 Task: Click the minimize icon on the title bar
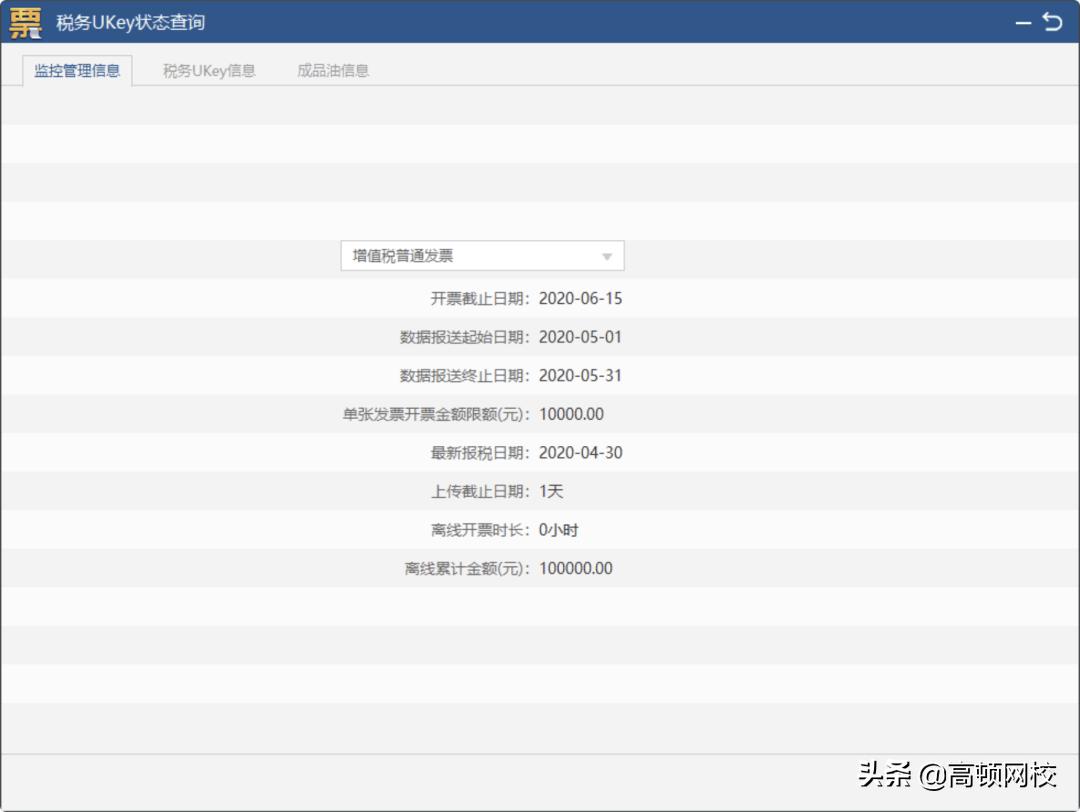pos(1026,20)
